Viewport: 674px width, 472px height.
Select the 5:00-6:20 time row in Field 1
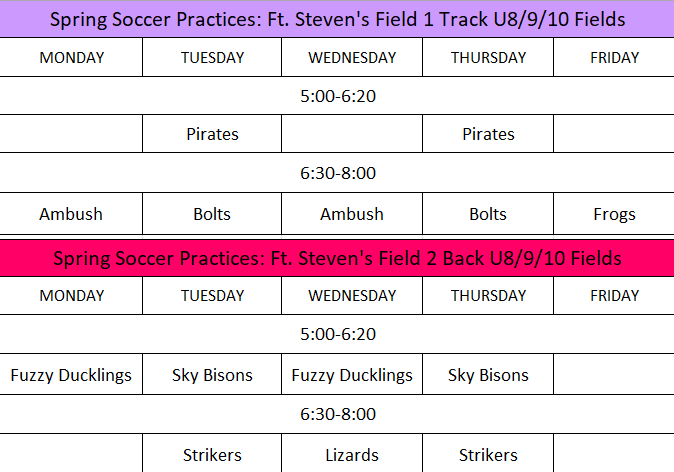coord(337,96)
